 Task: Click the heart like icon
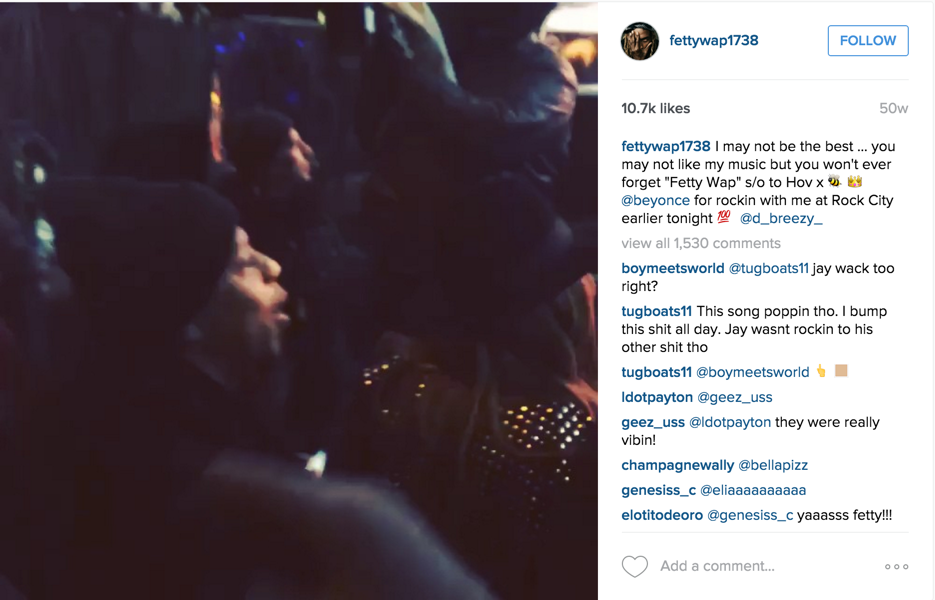(x=634, y=566)
